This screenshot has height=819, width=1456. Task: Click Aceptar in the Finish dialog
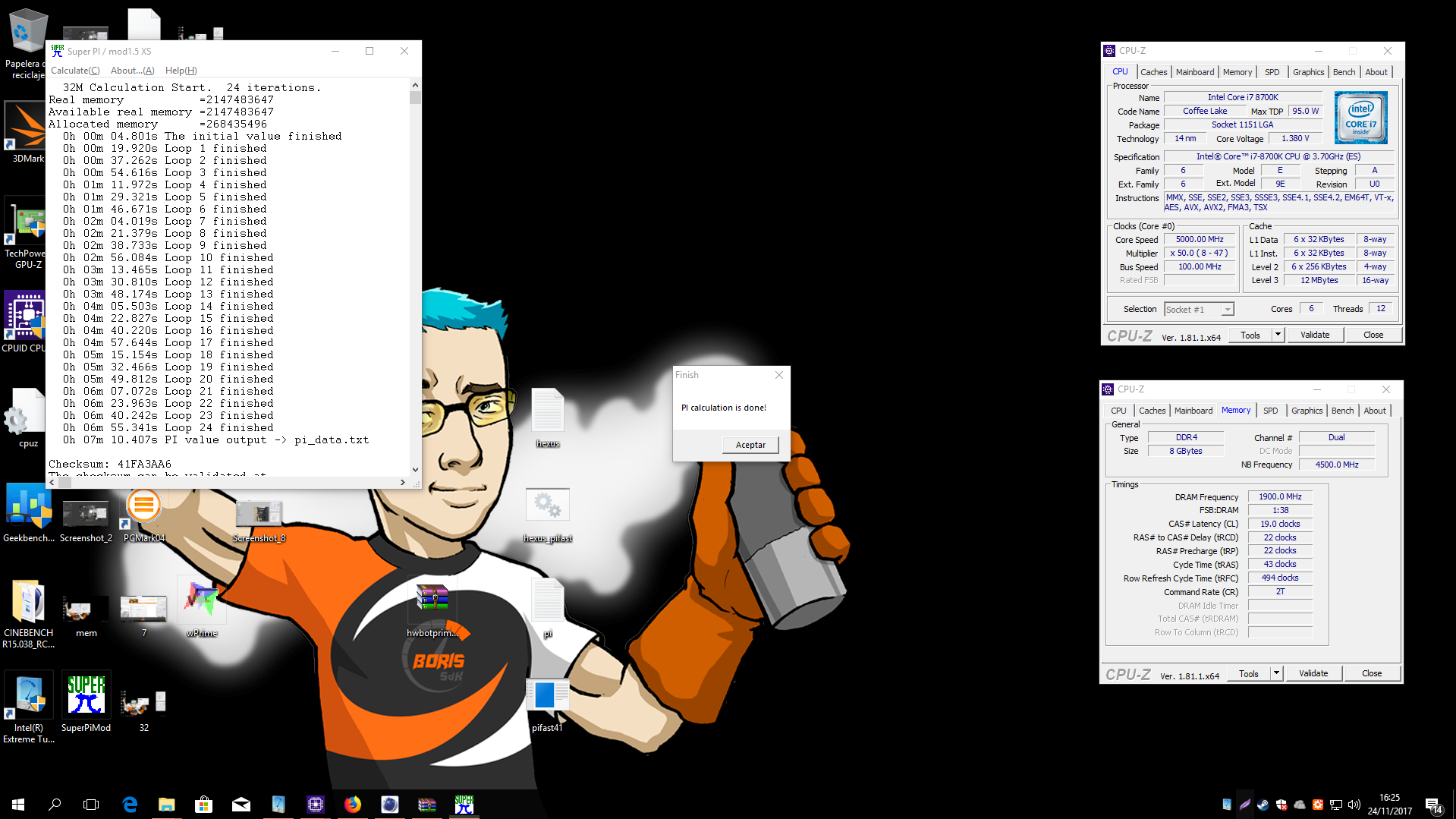[750, 445]
